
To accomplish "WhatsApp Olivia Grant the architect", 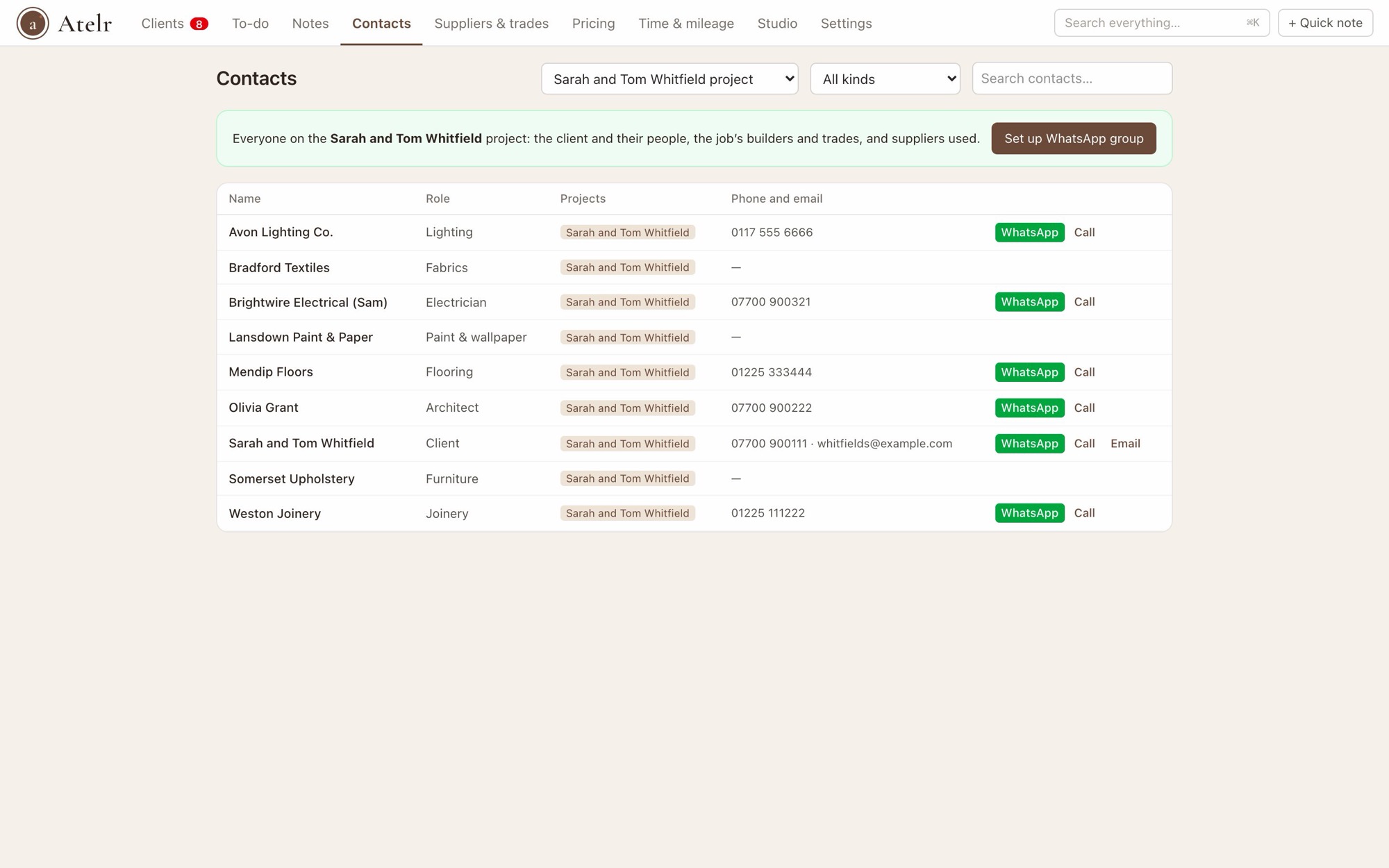I will click(x=1029, y=408).
